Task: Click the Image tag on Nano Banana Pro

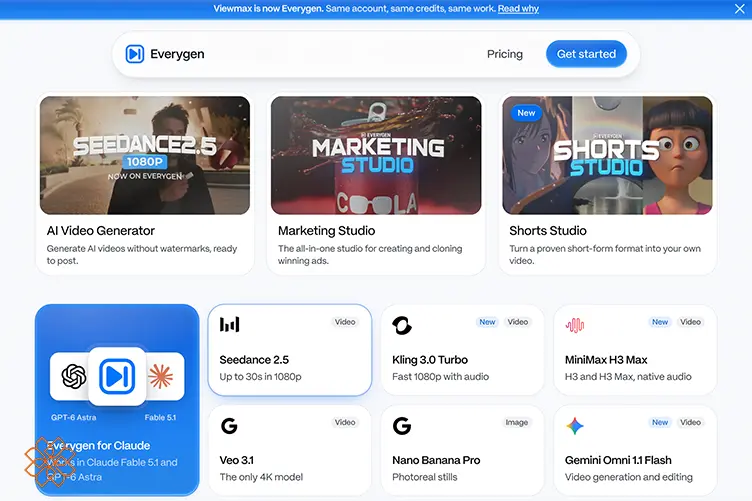Action: coord(517,422)
